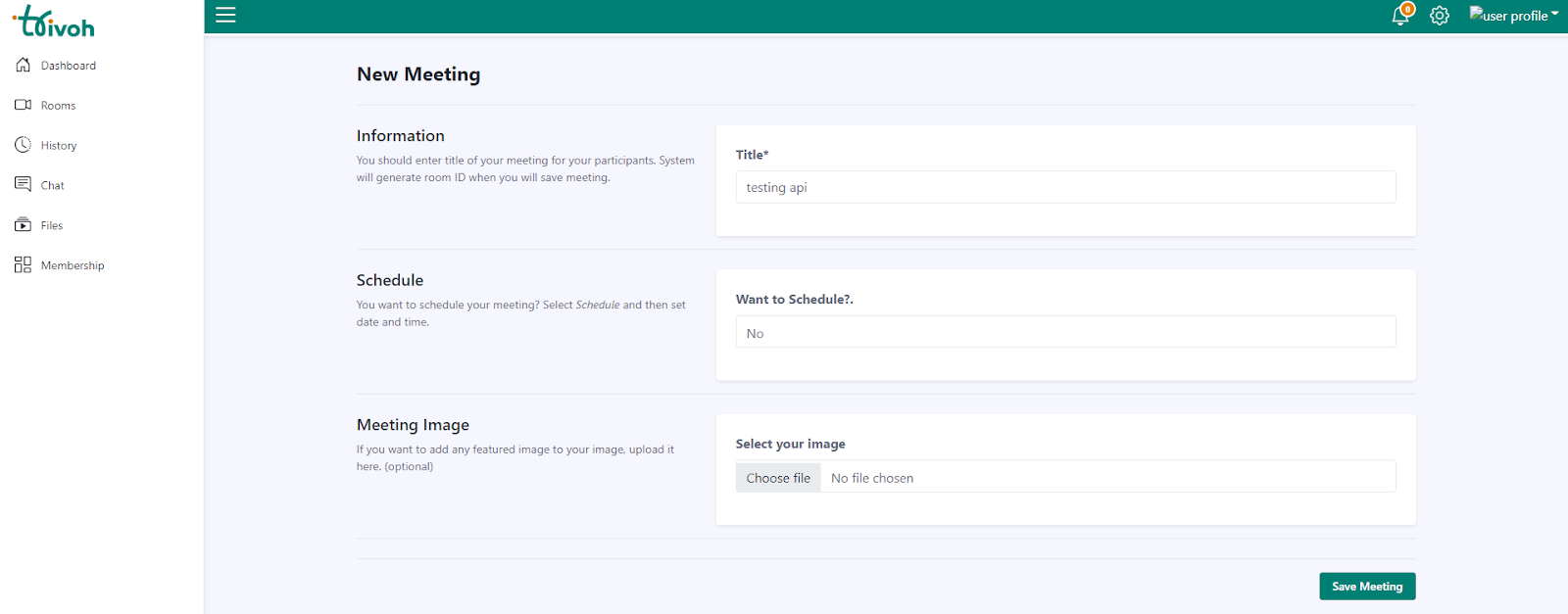Viewport: 1568px width, 614px height.
Task: Click the Dashboard home icon
Action: tap(23, 65)
